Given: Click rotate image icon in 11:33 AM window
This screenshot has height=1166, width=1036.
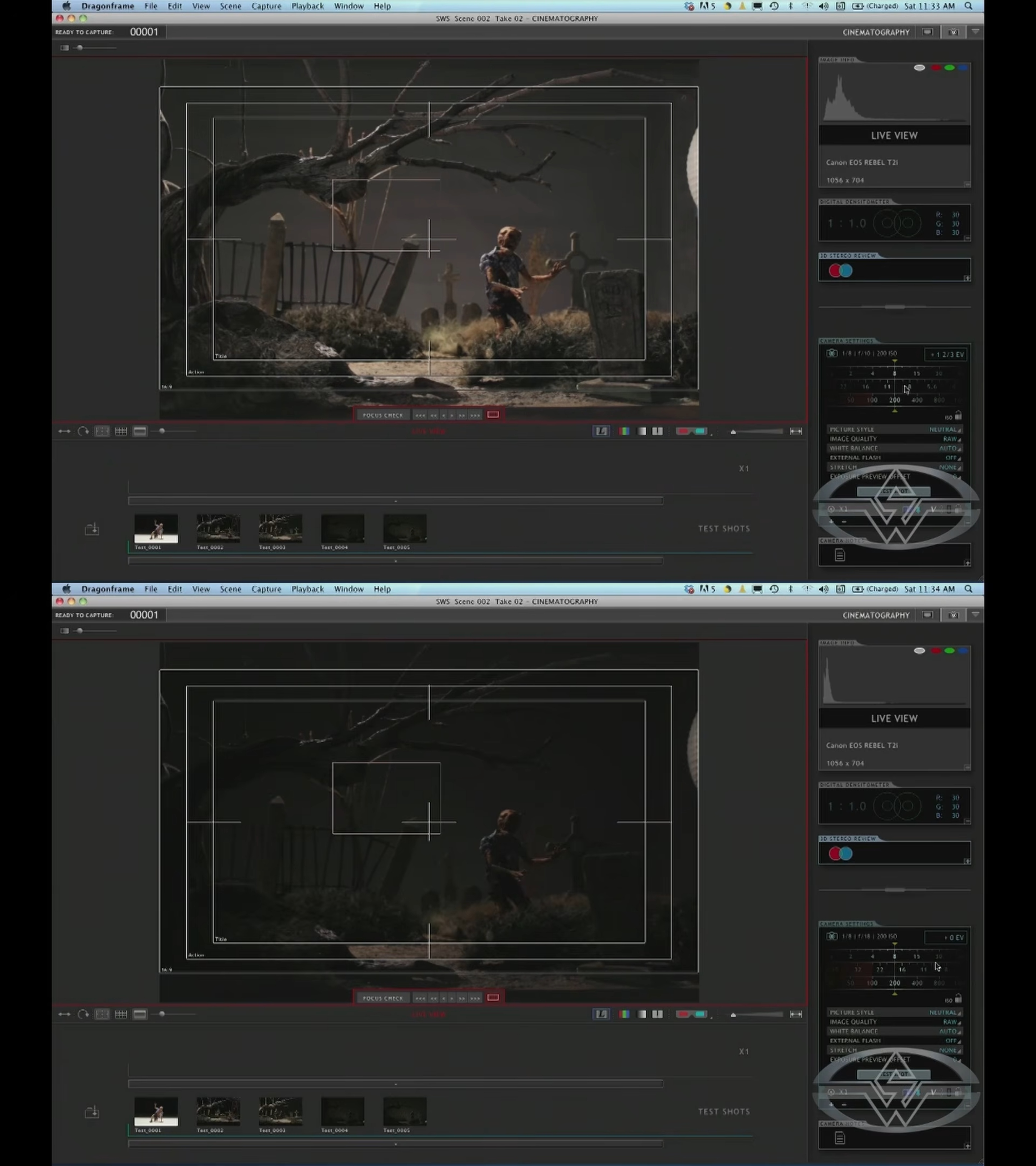Looking at the screenshot, I should pos(83,431).
